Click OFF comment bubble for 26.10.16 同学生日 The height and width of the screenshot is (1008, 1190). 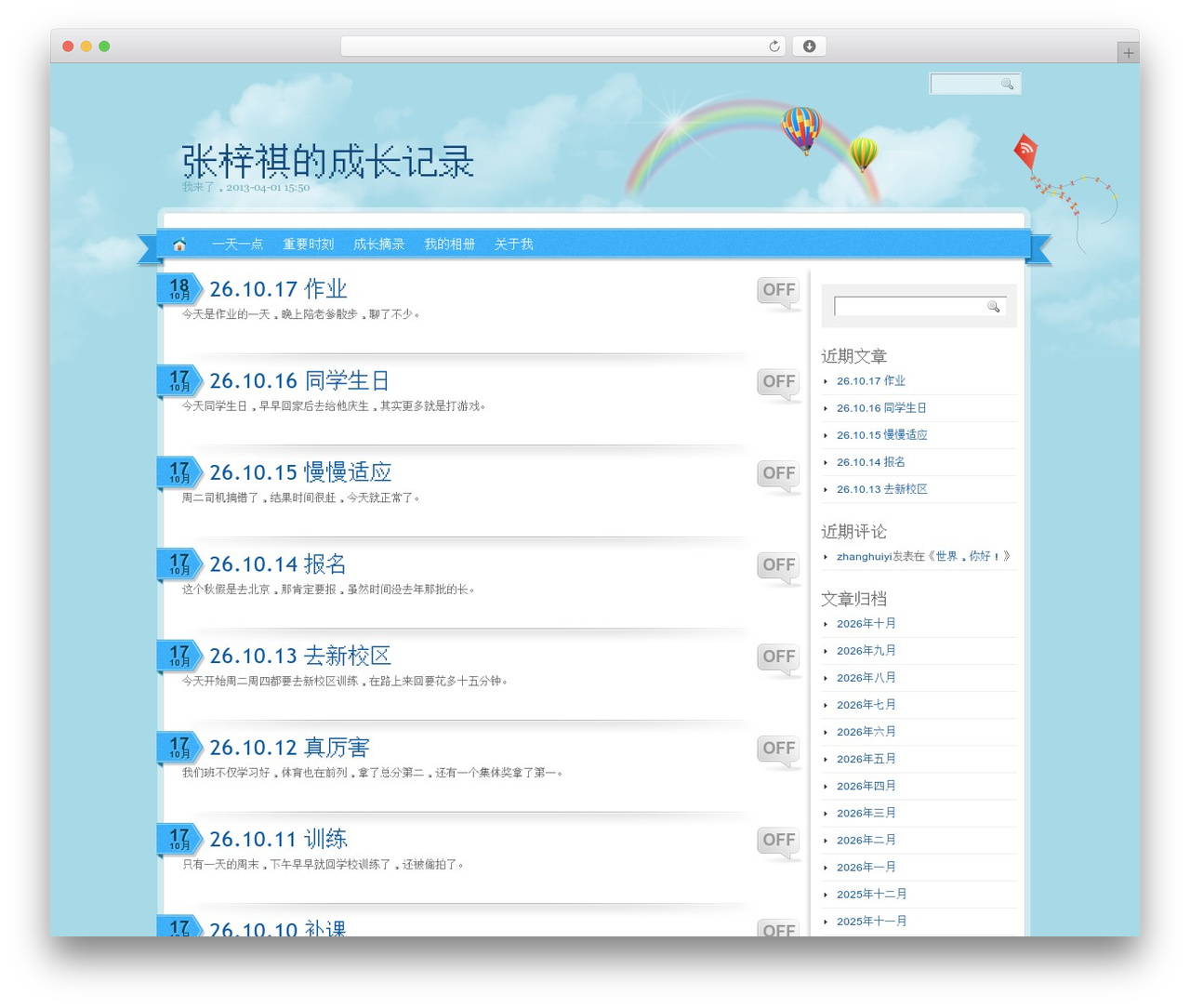[779, 385]
